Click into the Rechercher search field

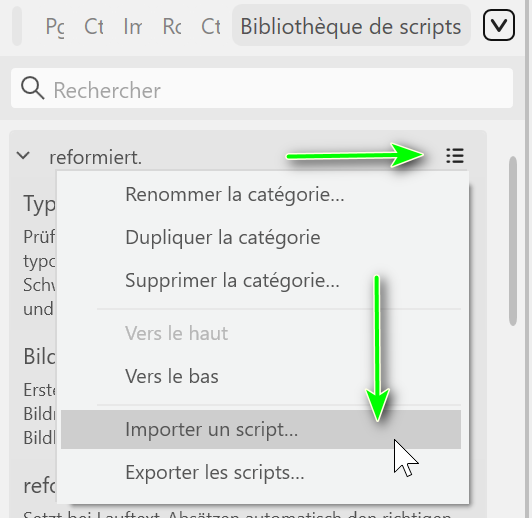[x=262, y=88]
